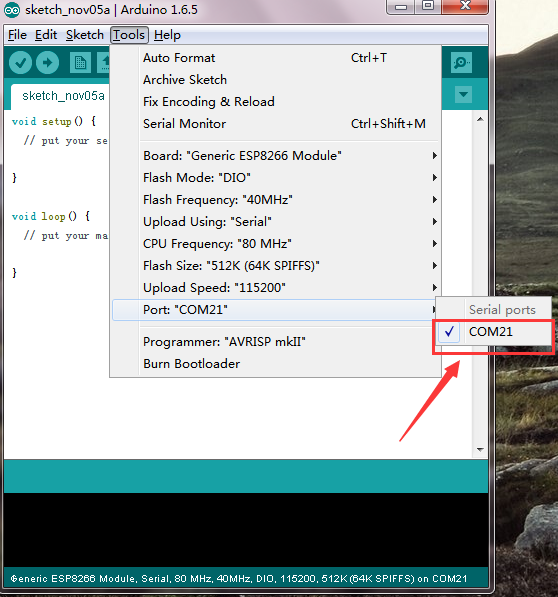
Task: Expand CPU Frequency: 80 MHz submenu
Action: point(276,244)
